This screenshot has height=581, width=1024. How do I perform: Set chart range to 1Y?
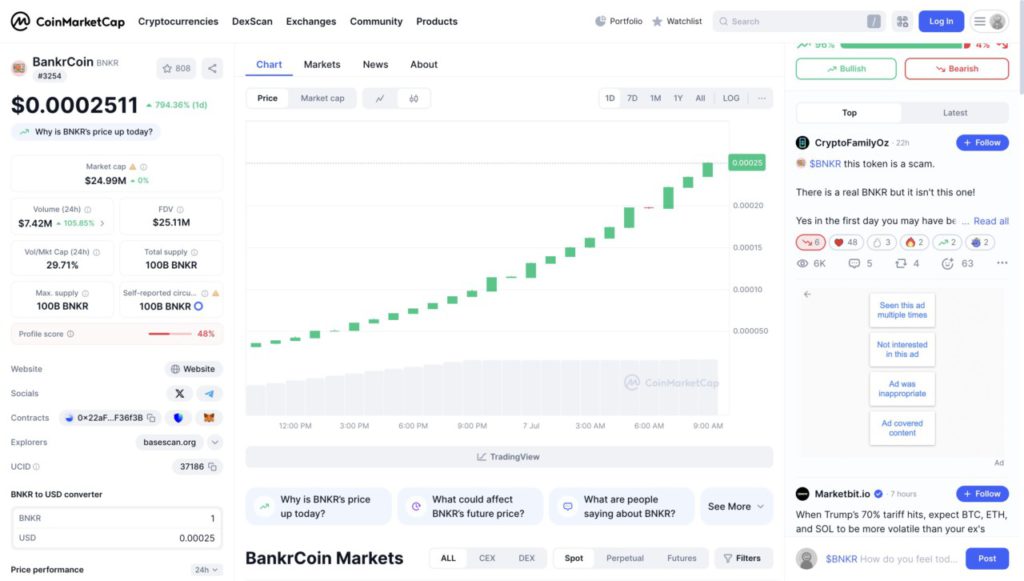[678, 99]
